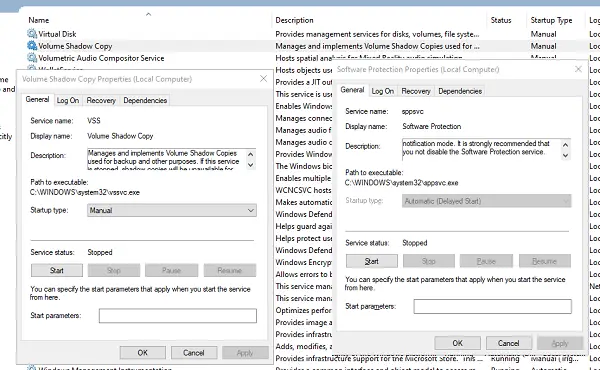The image size is (600, 370).
Task: Open Dependencies tab in Software Protection Properties
Action: point(460,91)
